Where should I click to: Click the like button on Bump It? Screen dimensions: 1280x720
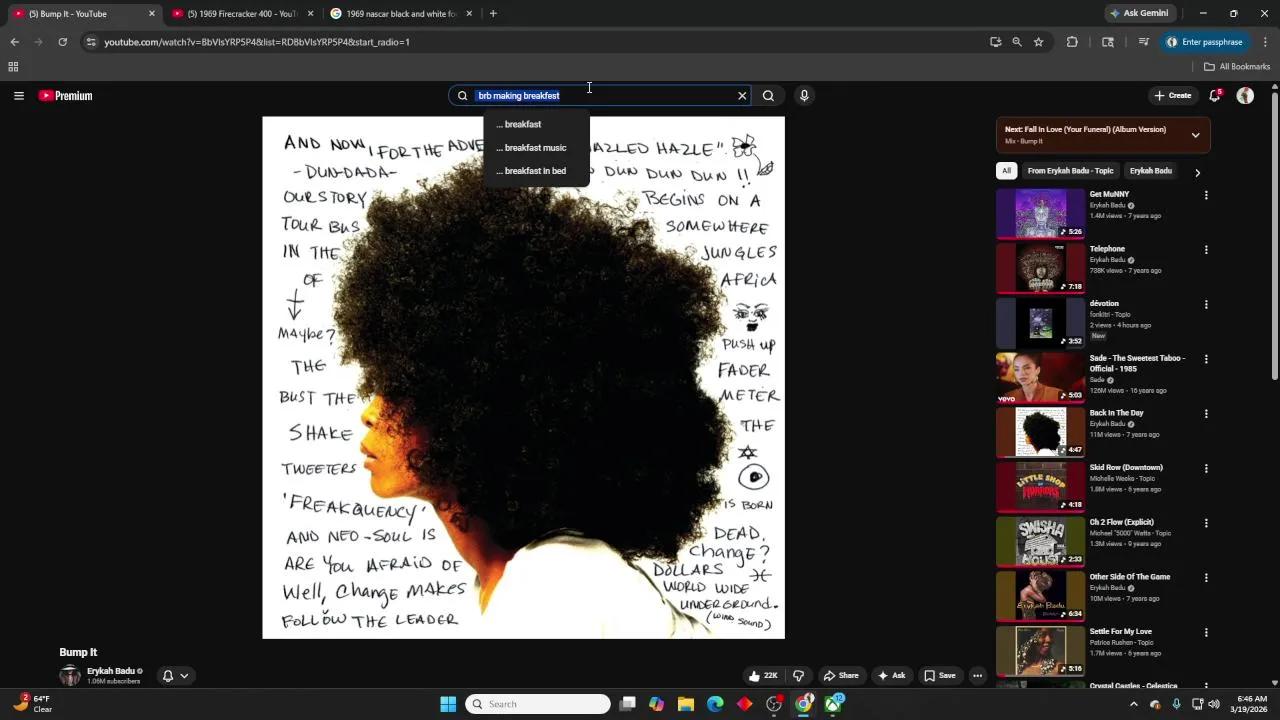tap(761, 675)
